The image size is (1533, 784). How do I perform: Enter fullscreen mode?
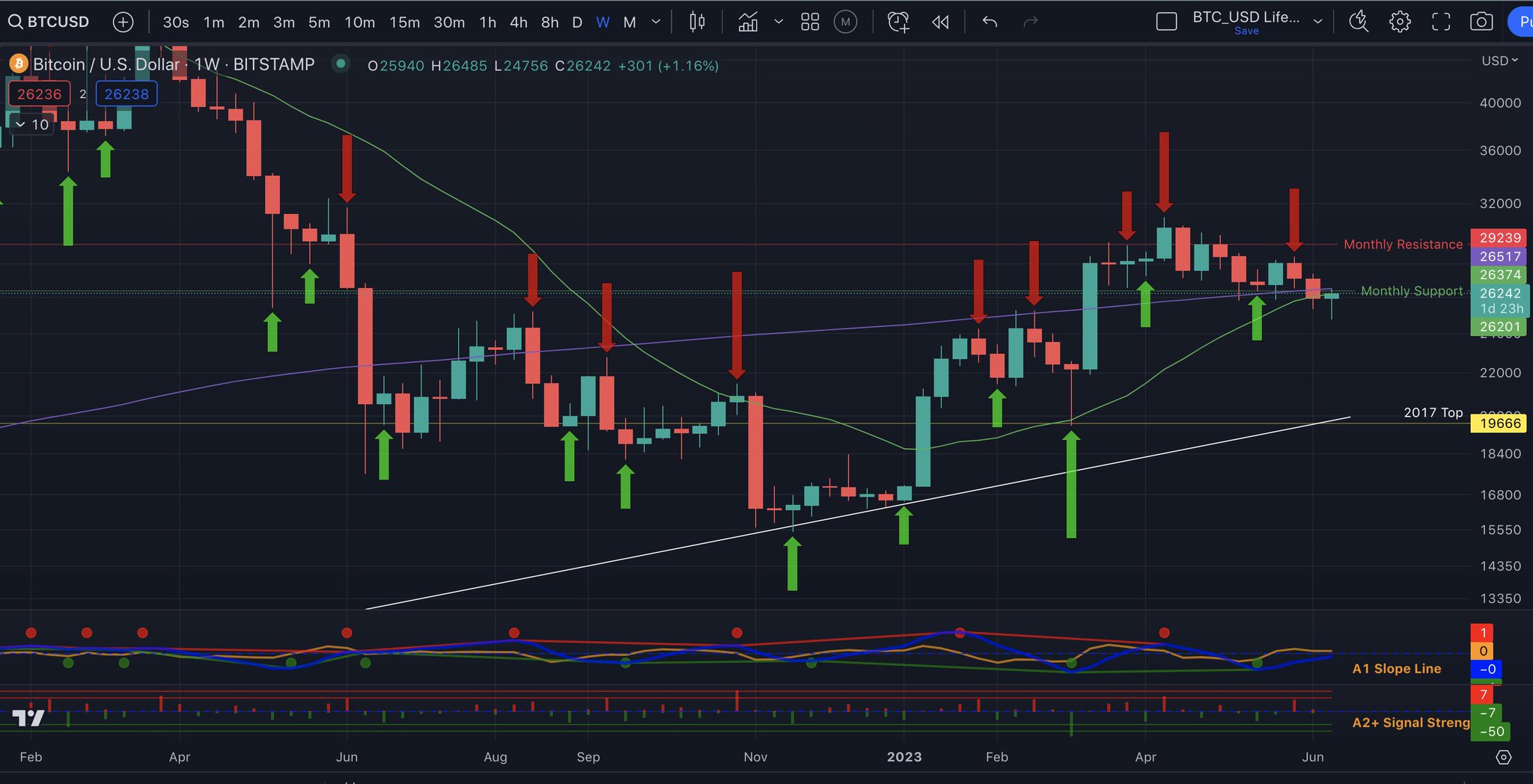[1441, 22]
